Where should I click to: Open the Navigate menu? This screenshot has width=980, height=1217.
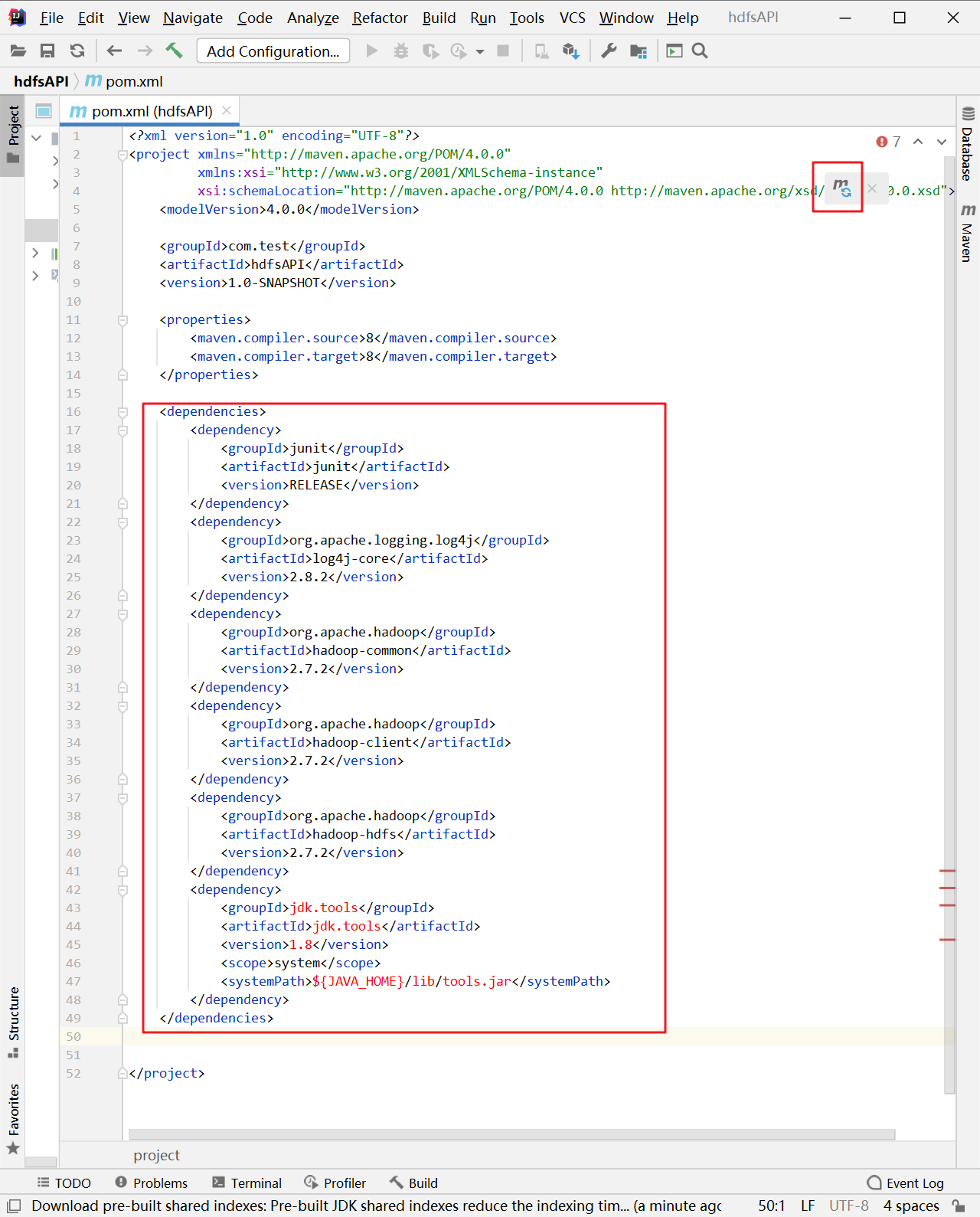[193, 18]
